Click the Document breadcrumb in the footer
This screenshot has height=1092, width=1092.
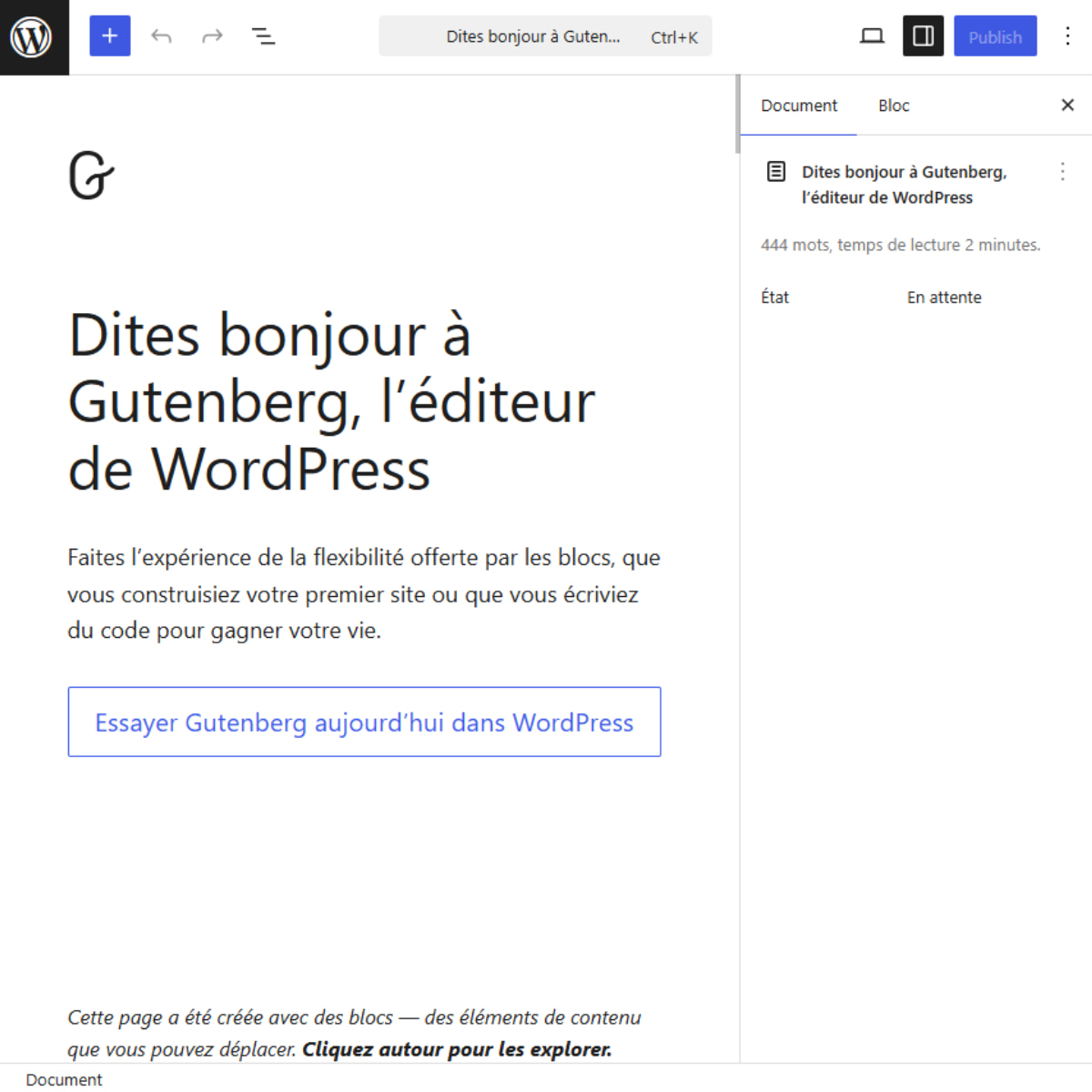click(64, 1079)
